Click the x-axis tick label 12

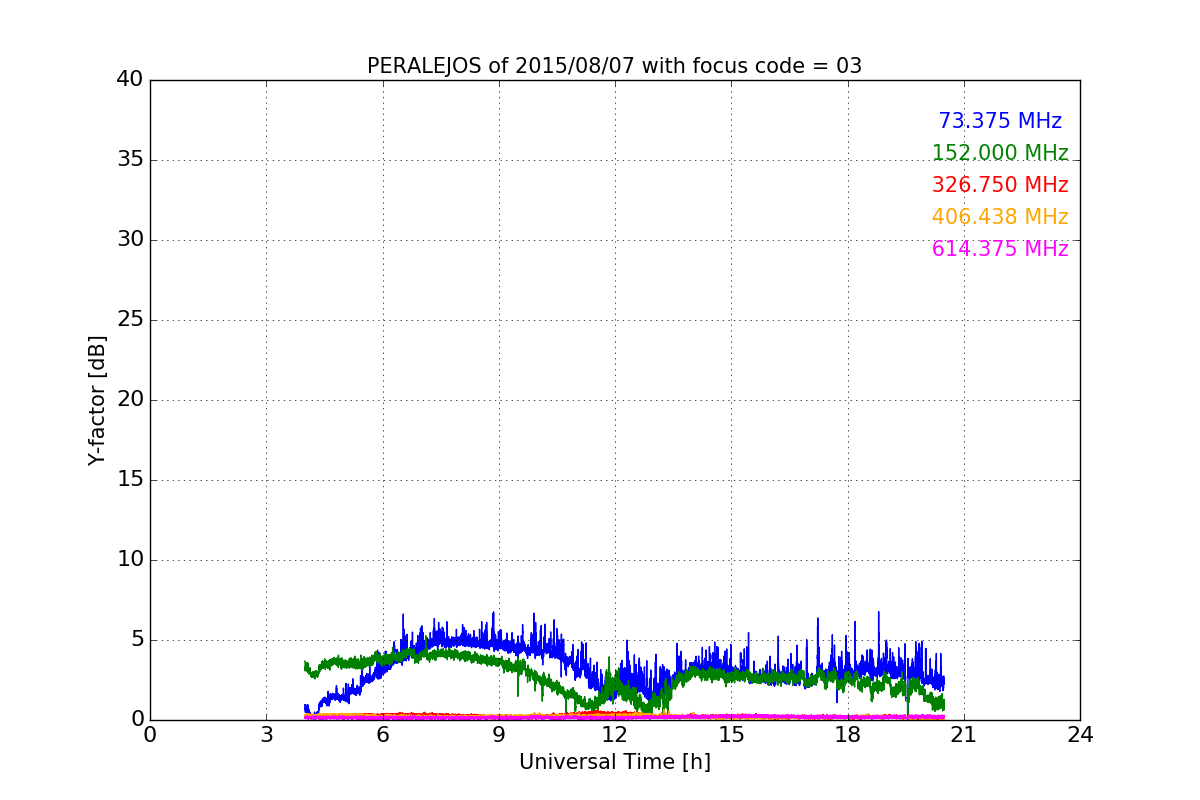tap(615, 735)
